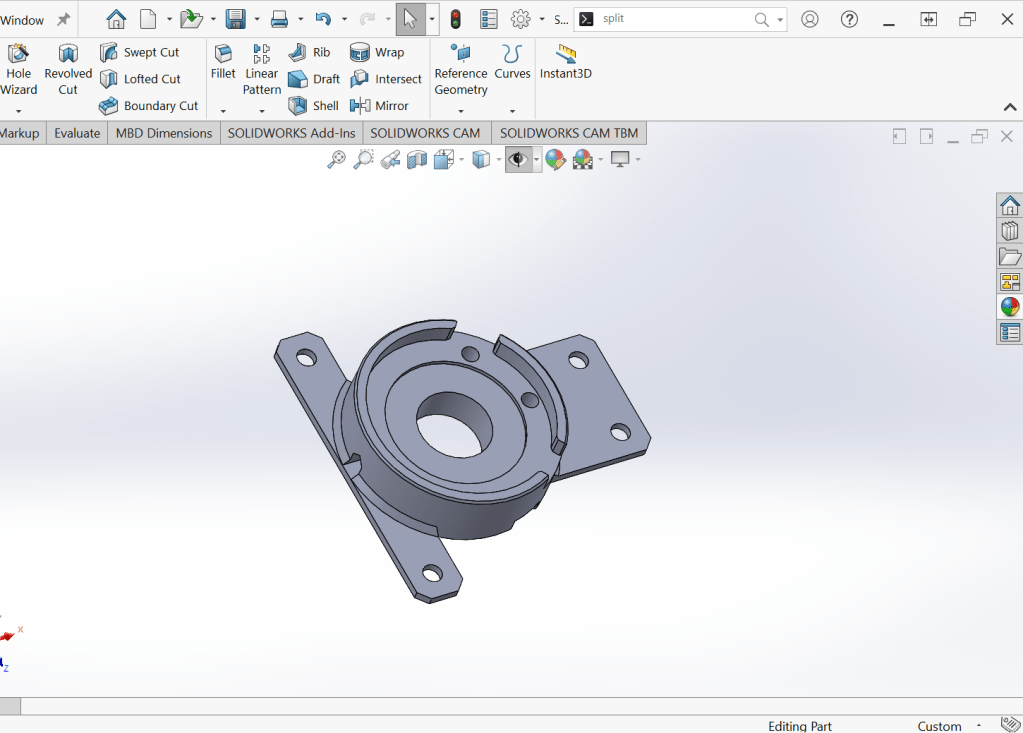This screenshot has height=733, width=1023.
Task: Open the SOLIDWORKS CAM tab
Action: 425,133
